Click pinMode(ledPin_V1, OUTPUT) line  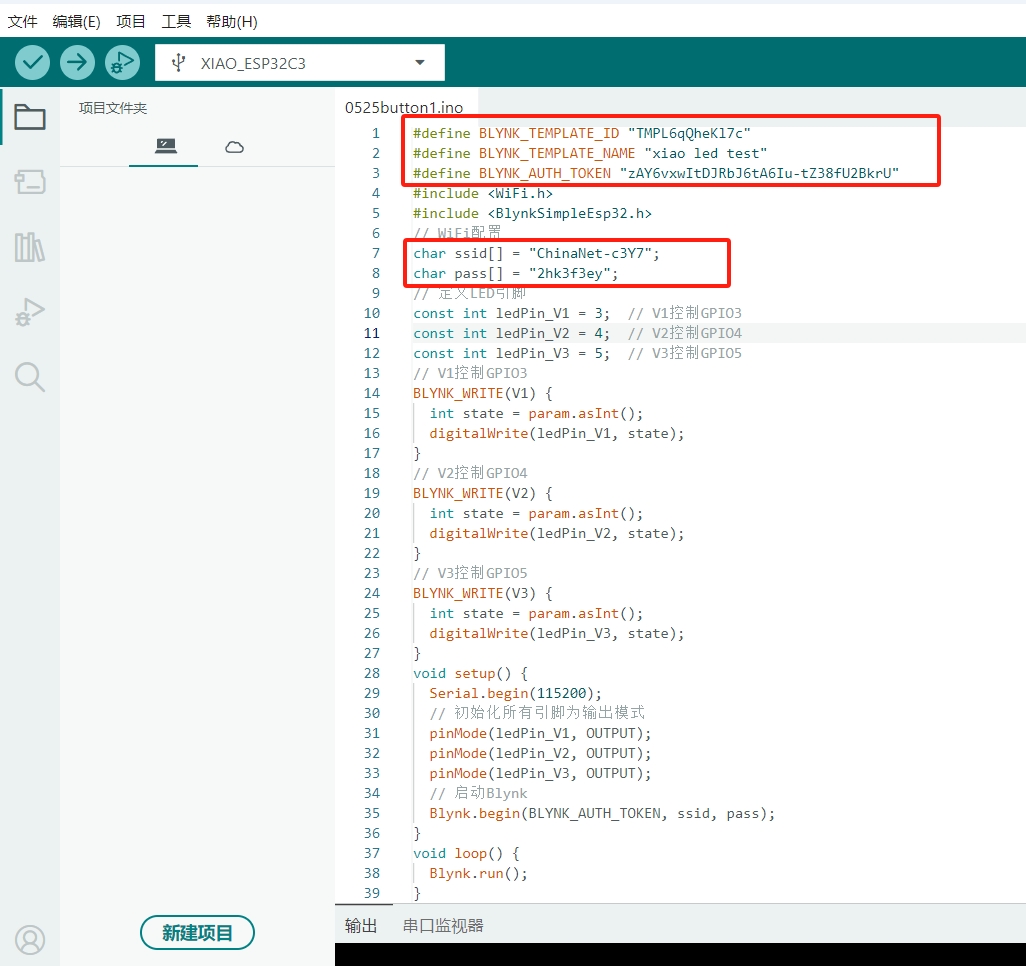(540, 733)
